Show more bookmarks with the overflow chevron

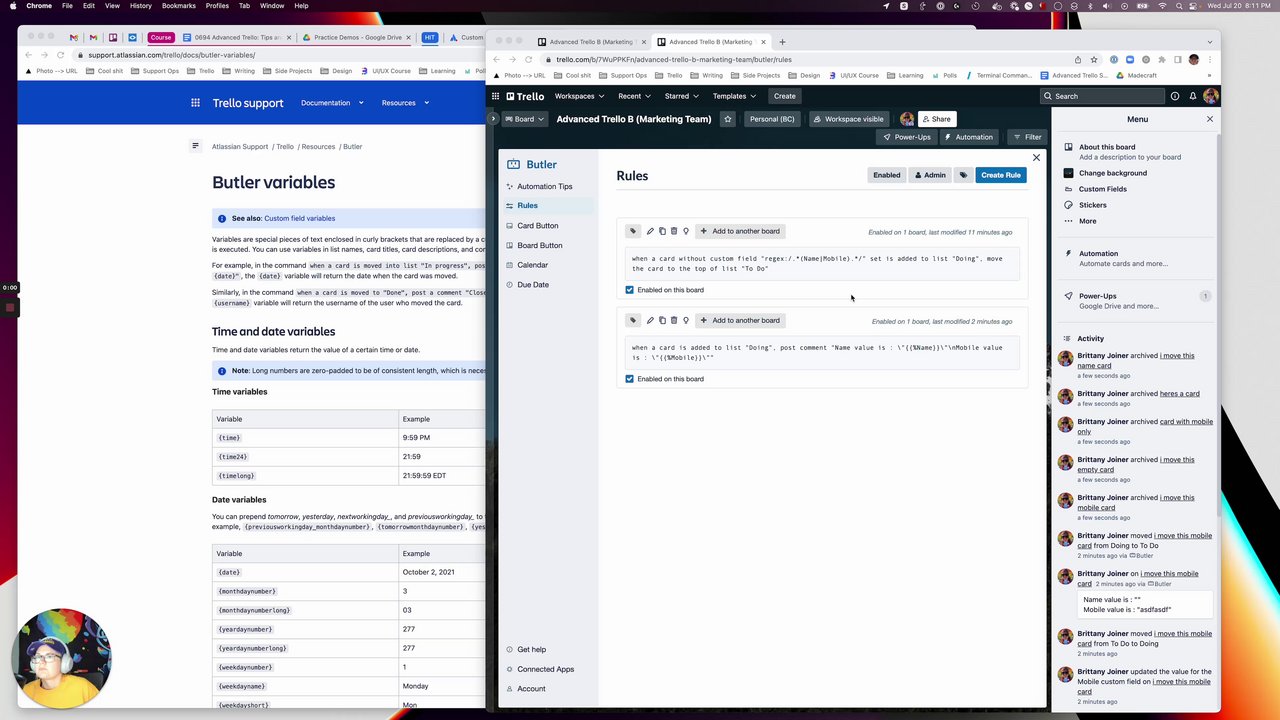tap(1209, 75)
